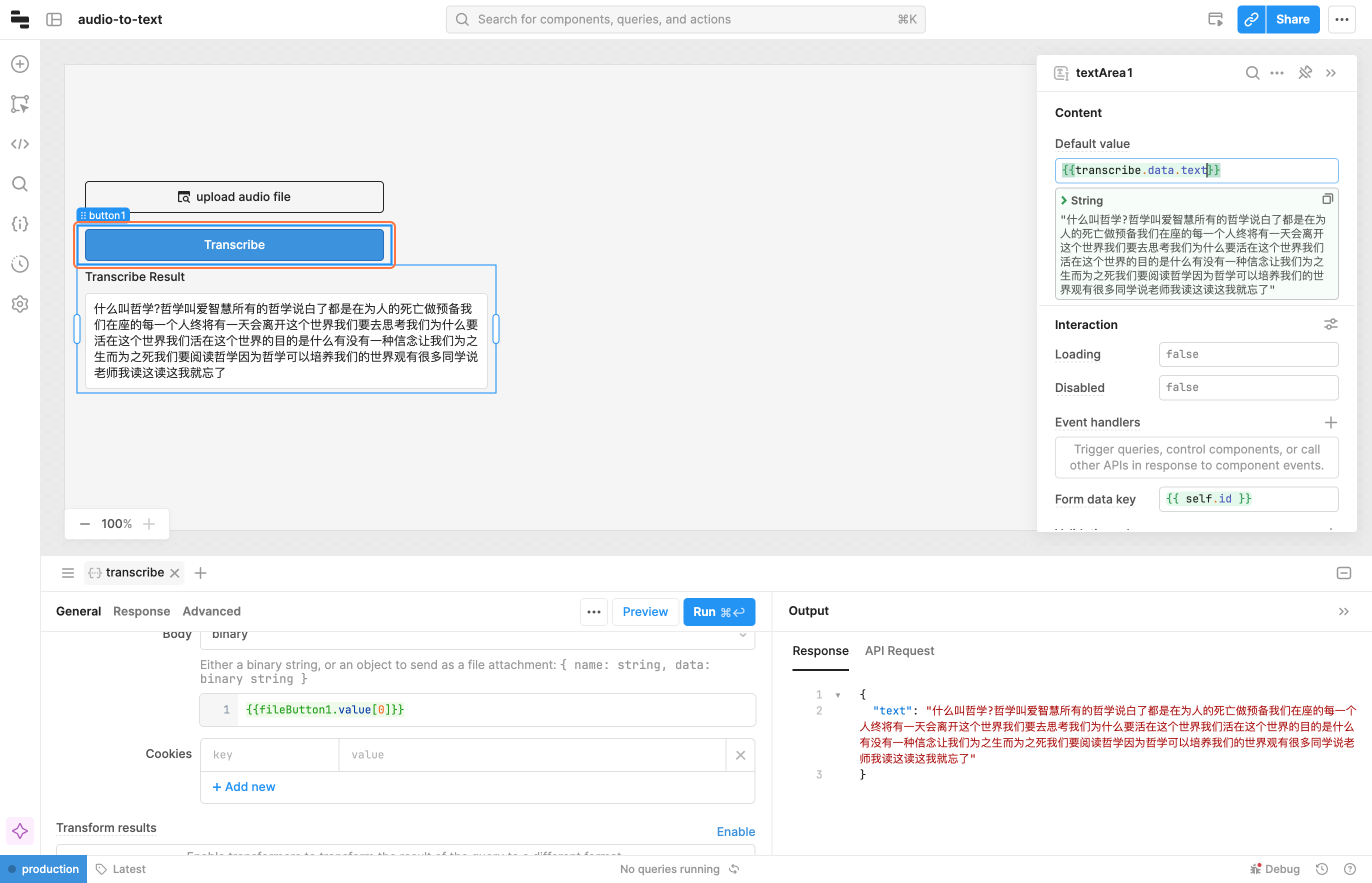Zoom in the canvas with the plus

tap(149, 523)
